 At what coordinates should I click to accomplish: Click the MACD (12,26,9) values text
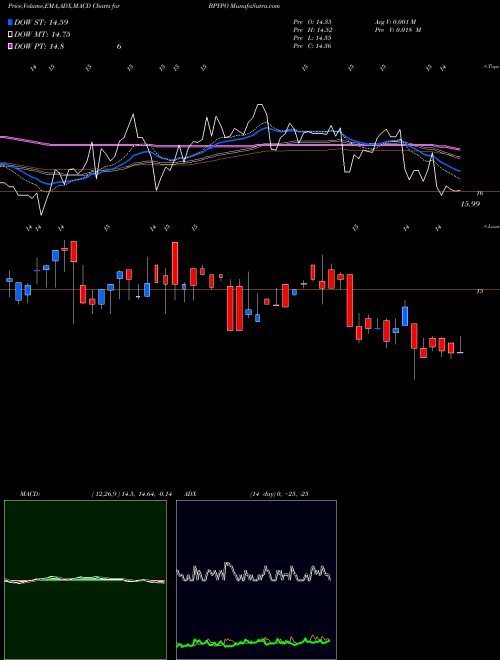pyautogui.click(x=131, y=494)
